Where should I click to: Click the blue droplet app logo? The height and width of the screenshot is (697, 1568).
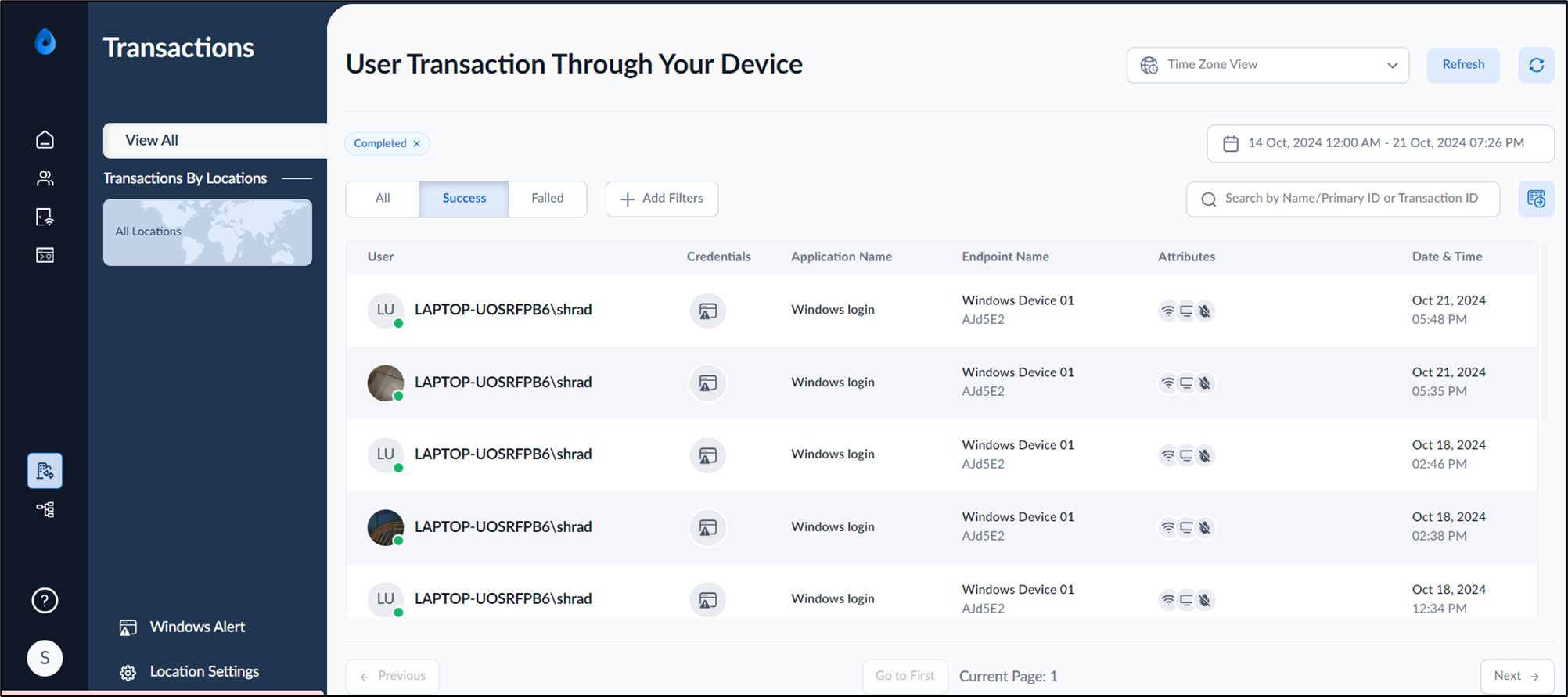[x=45, y=41]
